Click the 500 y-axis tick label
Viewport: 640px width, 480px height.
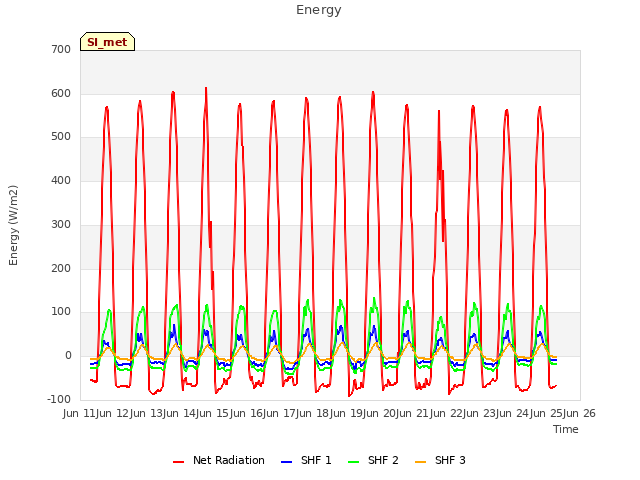(61, 137)
